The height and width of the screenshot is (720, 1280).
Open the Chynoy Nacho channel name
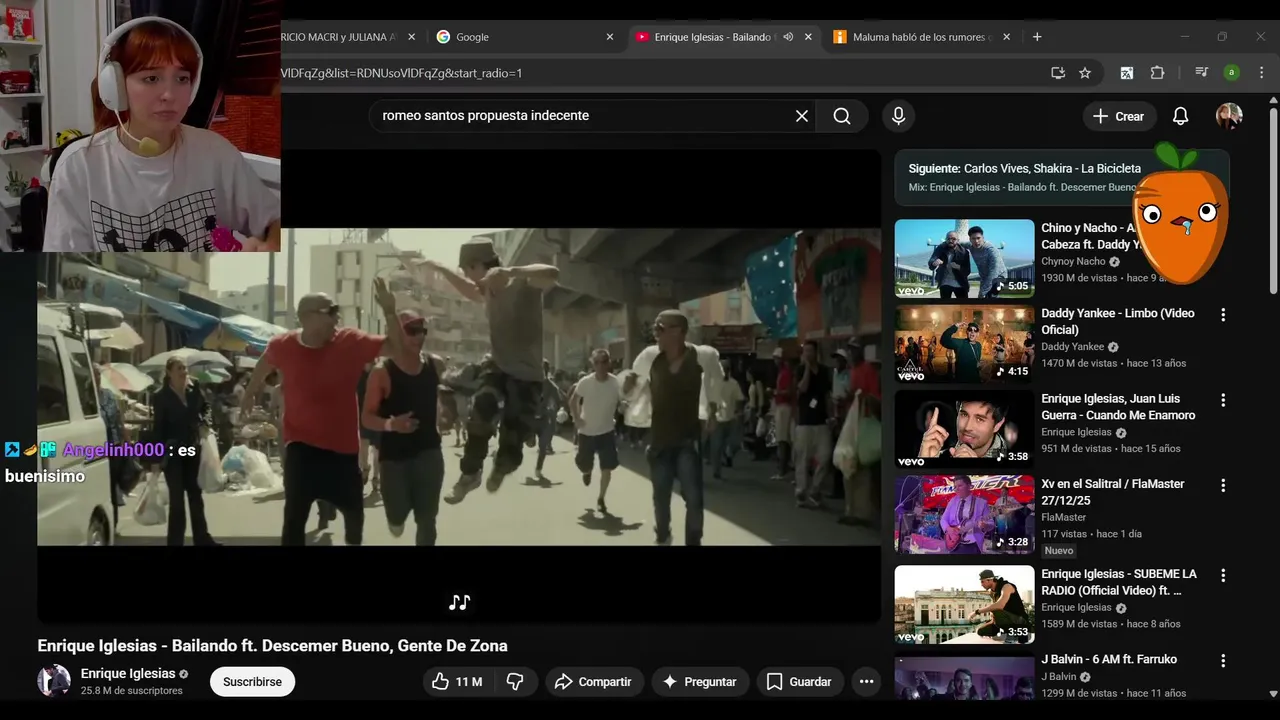click(x=1073, y=262)
